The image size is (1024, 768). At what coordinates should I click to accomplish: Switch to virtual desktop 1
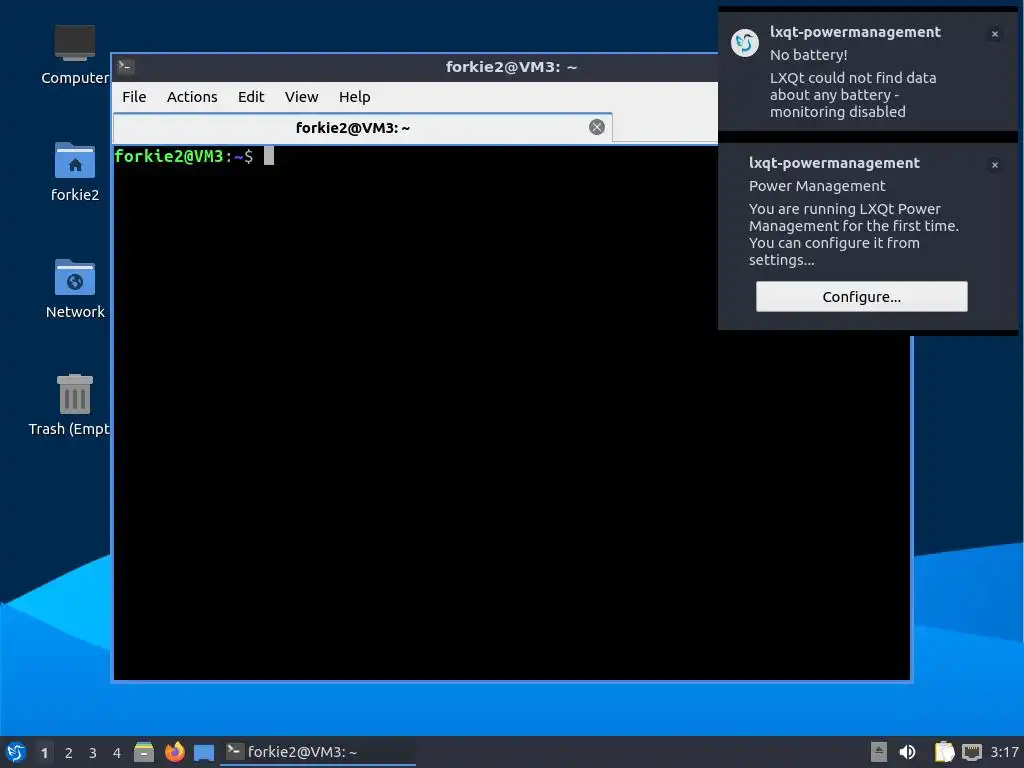point(44,753)
